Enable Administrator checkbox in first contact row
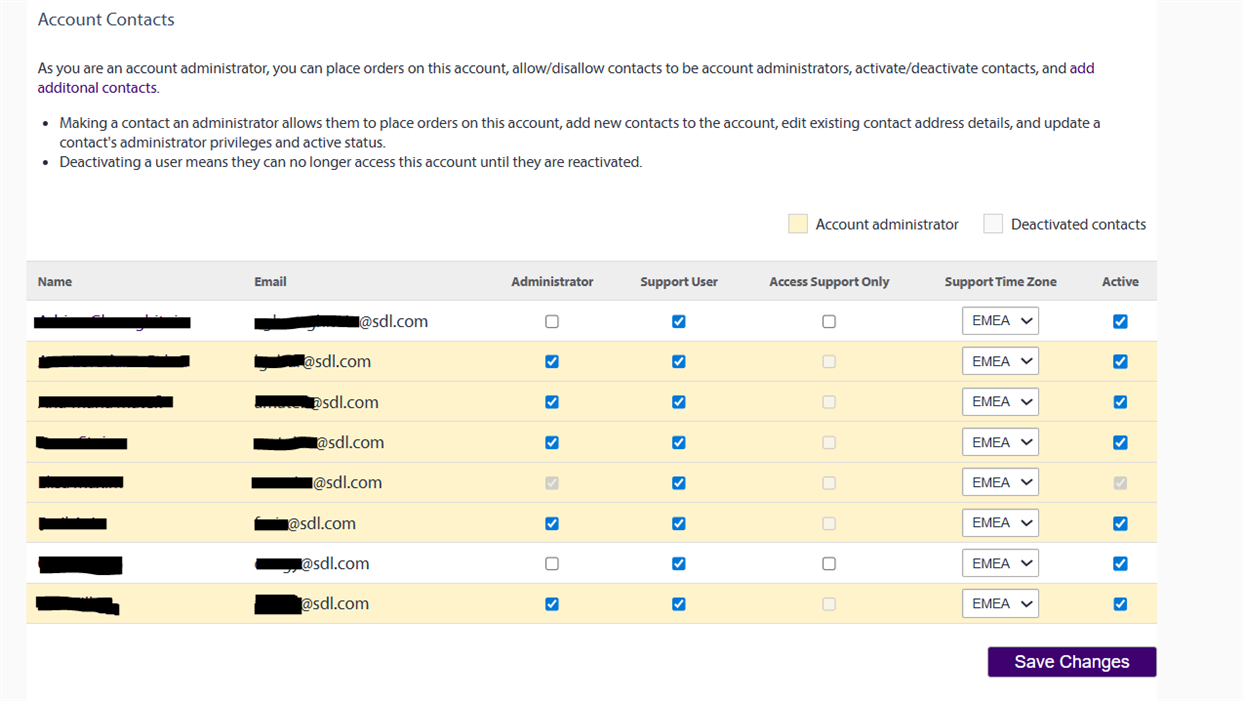1243x701 pixels. (552, 322)
